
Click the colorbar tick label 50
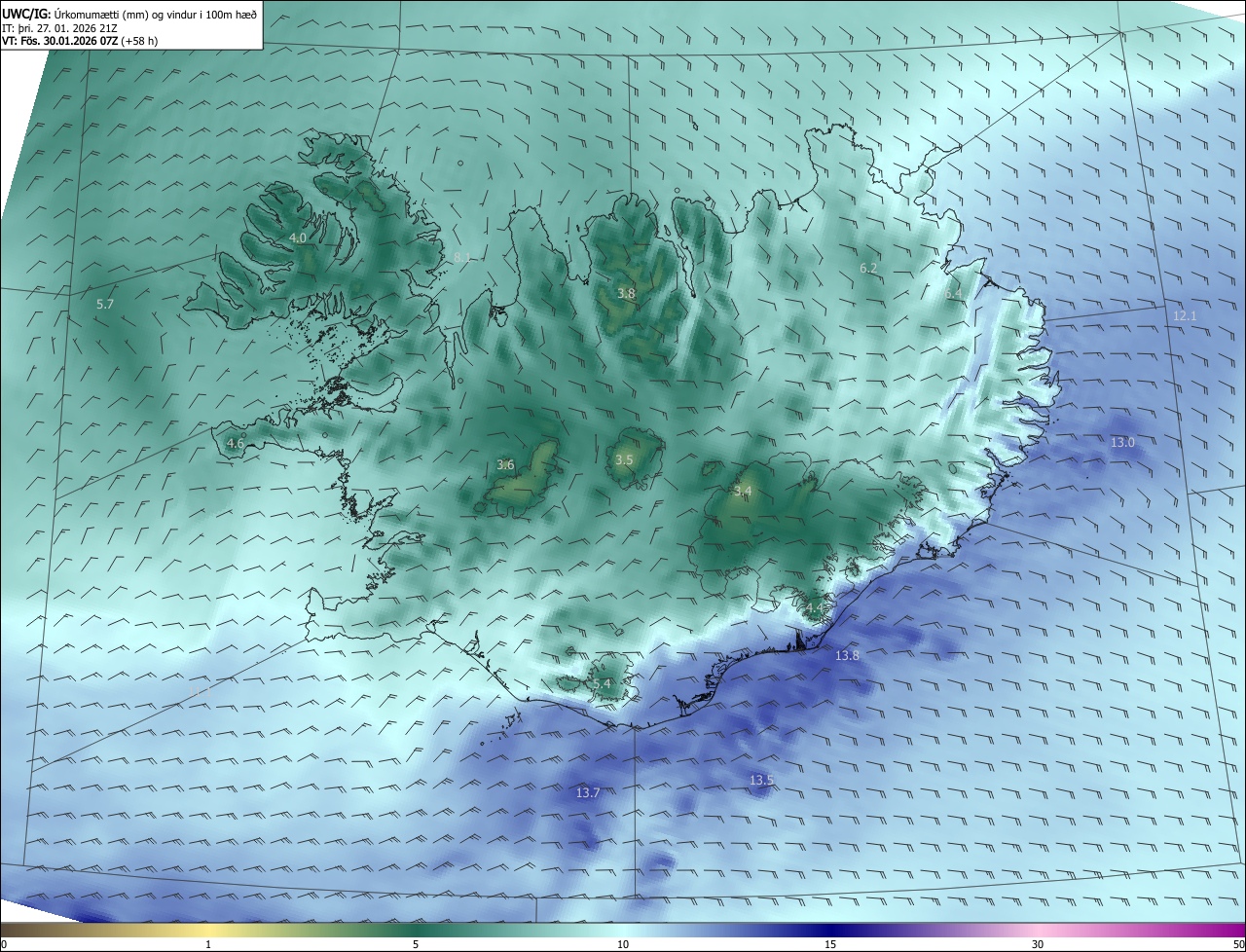click(x=1238, y=944)
